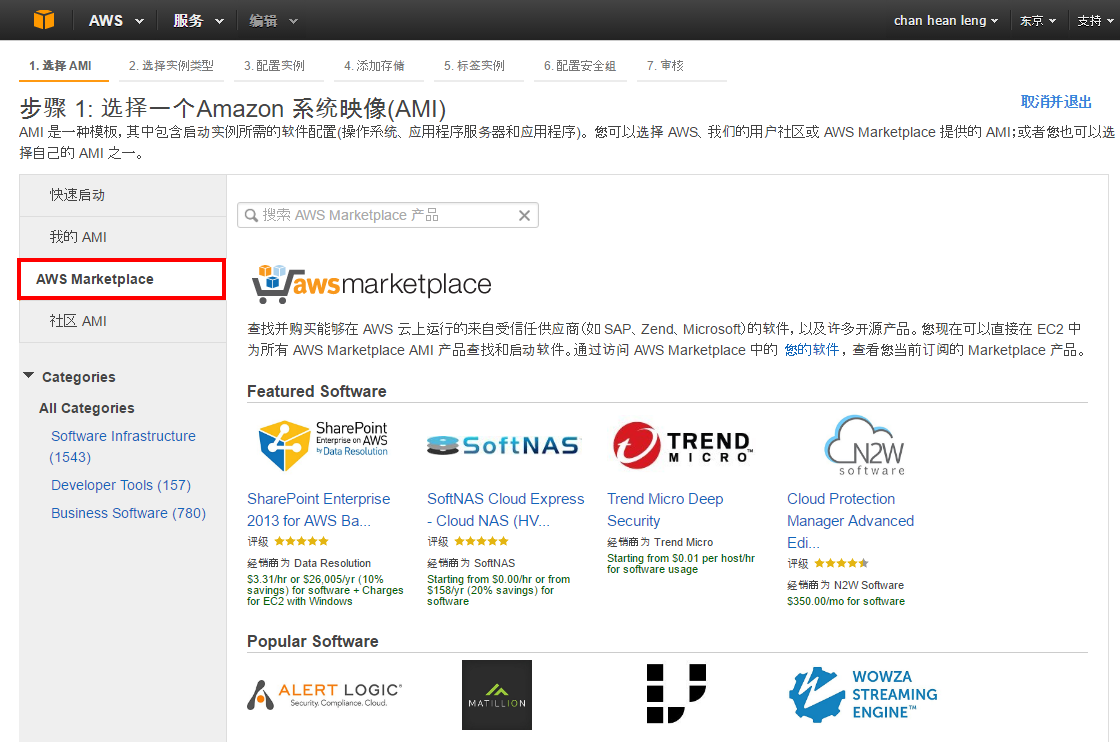Image resolution: width=1120 pixels, height=742 pixels.
Task: Click the $350.00/mo for software price
Action: click(x=846, y=601)
